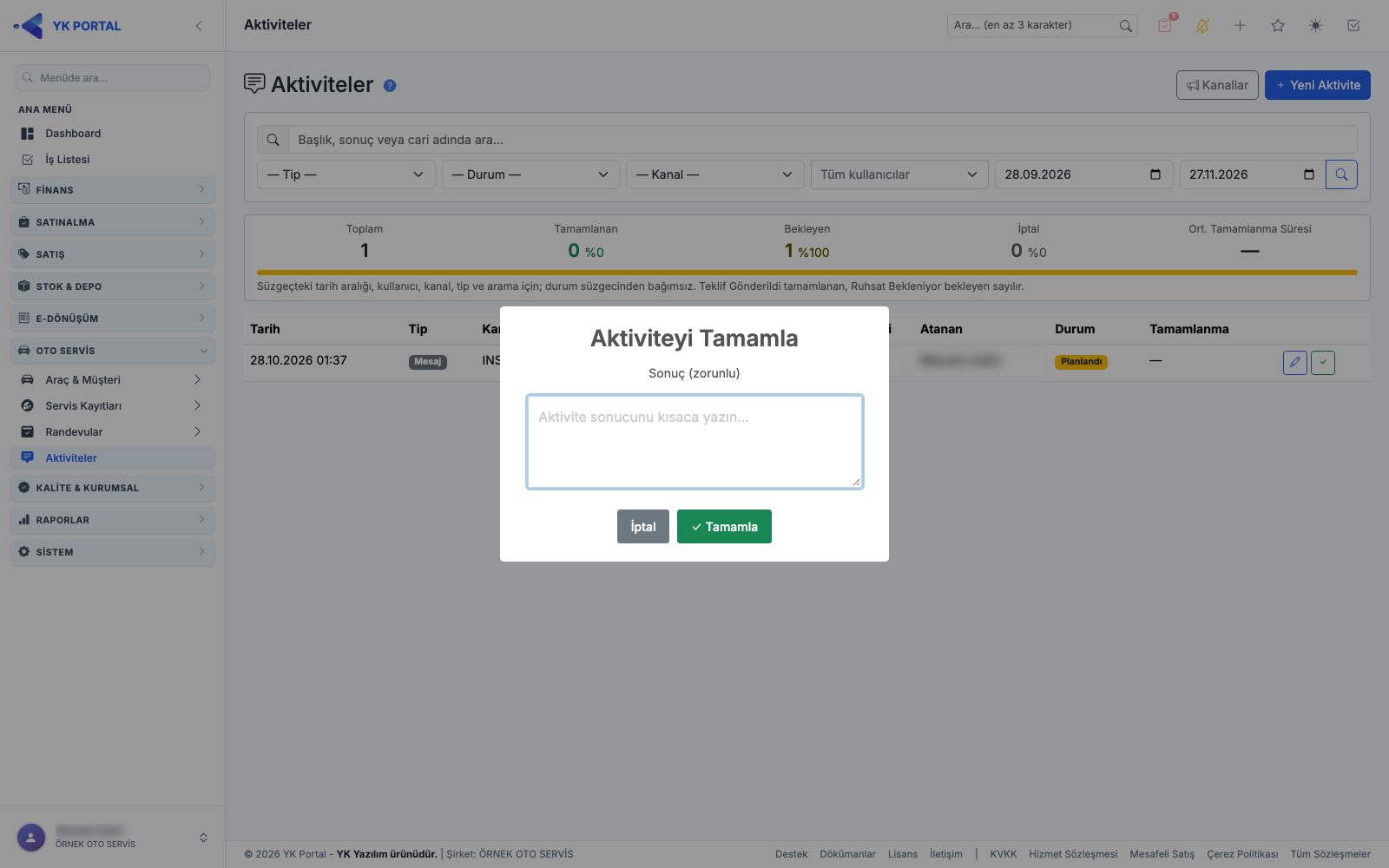
Task: Collapse the OTO SERVİS menu section
Action: [113, 351]
